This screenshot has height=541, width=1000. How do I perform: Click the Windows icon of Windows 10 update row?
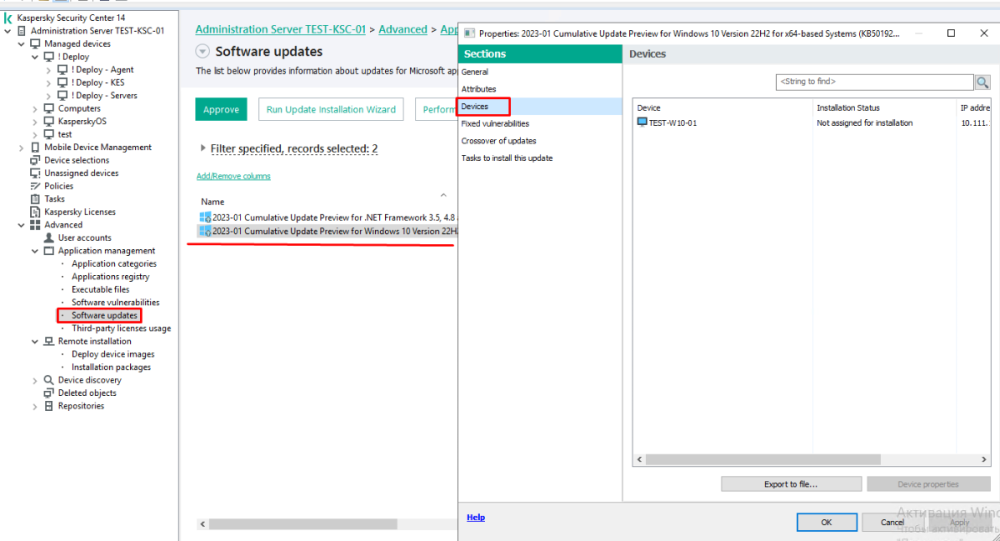tap(205, 231)
